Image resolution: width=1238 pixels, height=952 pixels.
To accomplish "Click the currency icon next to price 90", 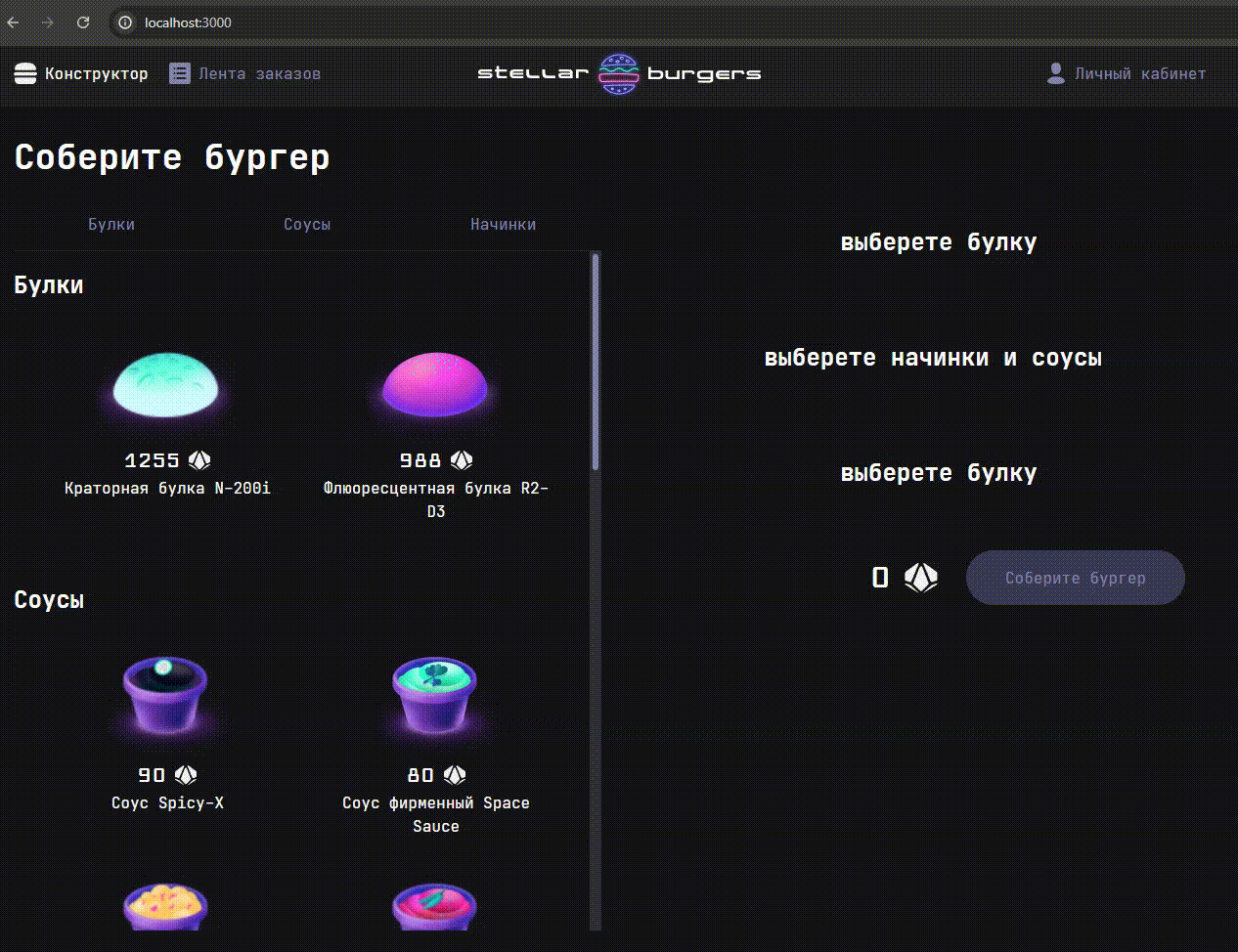I will 186,775.
